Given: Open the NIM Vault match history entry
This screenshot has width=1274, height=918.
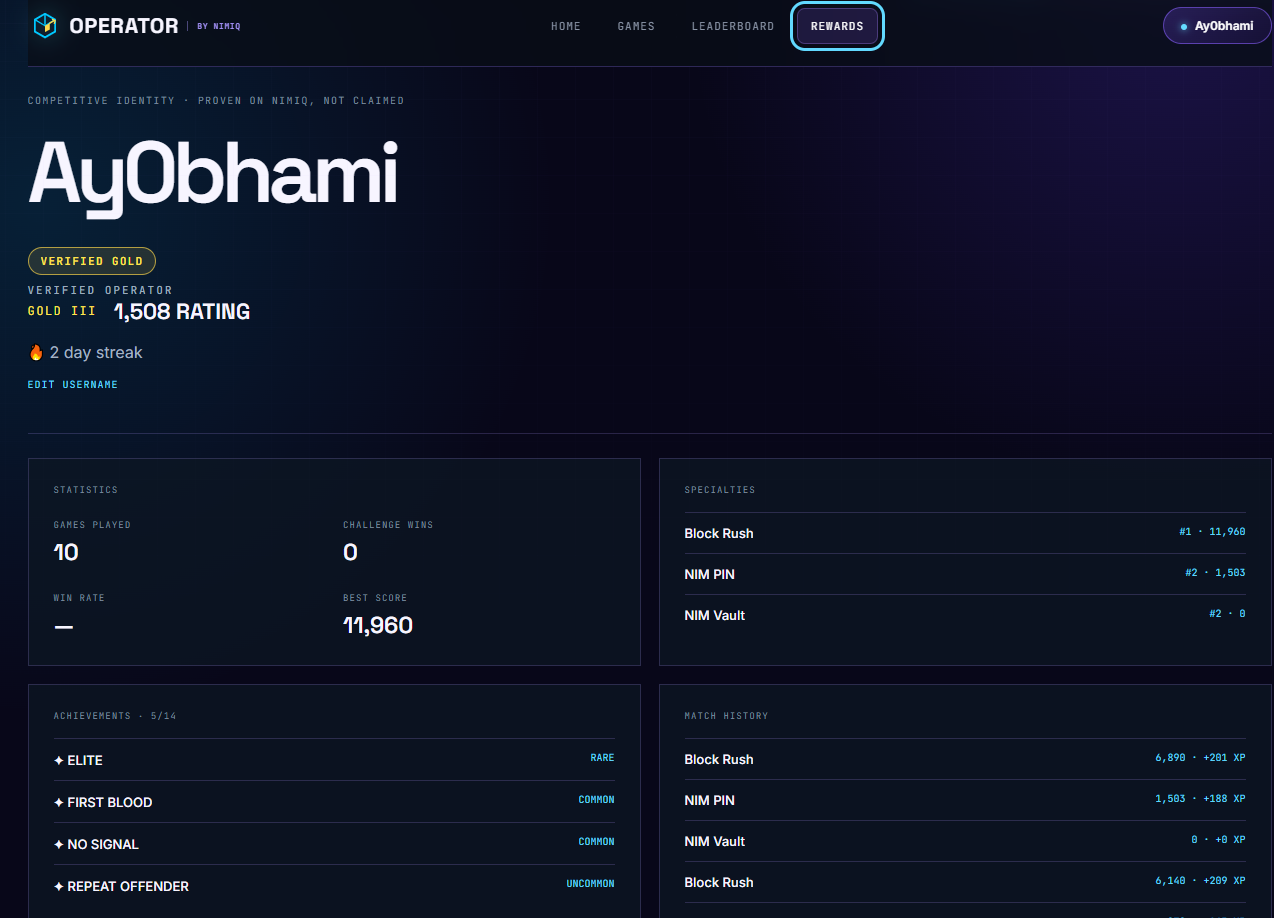Looking at the screenshot, I should [965, 841].
